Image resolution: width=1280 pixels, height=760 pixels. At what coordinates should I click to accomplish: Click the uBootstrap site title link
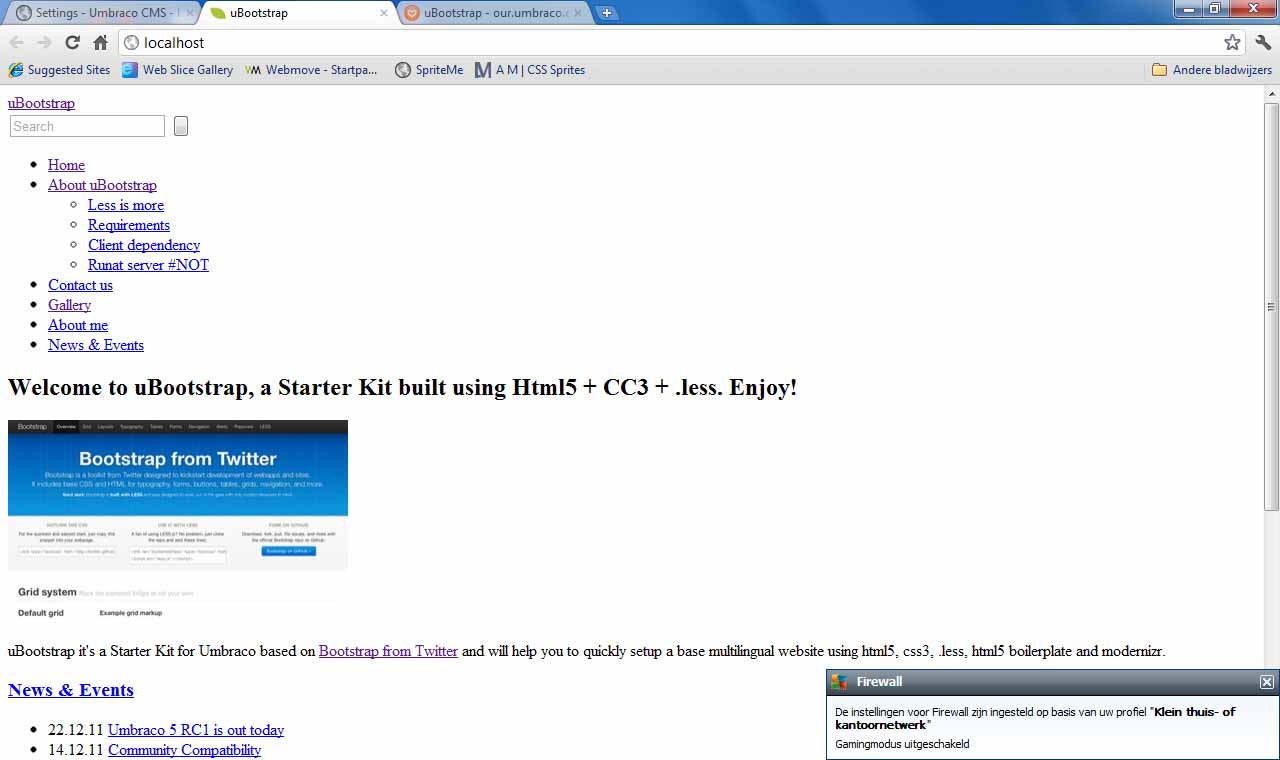(41, 103)
